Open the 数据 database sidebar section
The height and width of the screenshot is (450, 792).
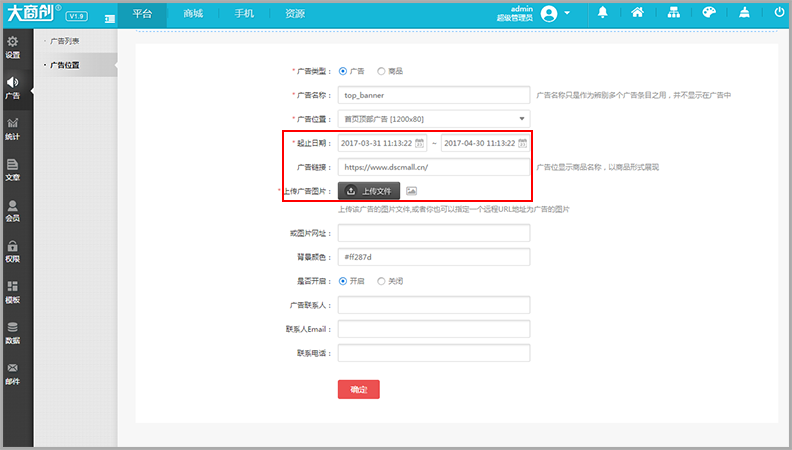(13, 333)
